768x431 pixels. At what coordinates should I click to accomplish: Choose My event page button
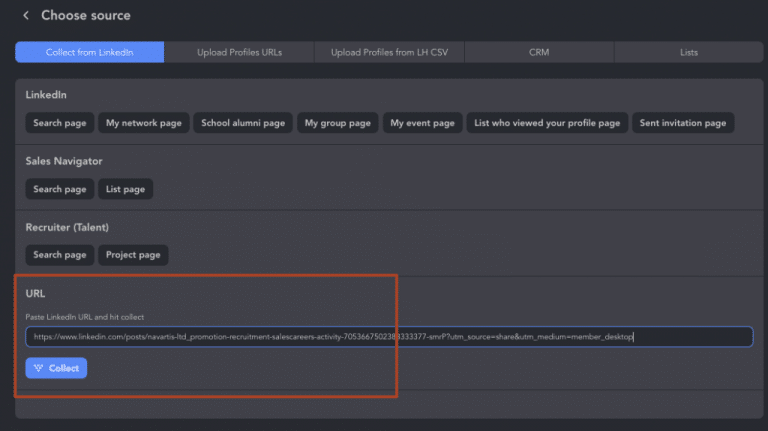point(422,123)
